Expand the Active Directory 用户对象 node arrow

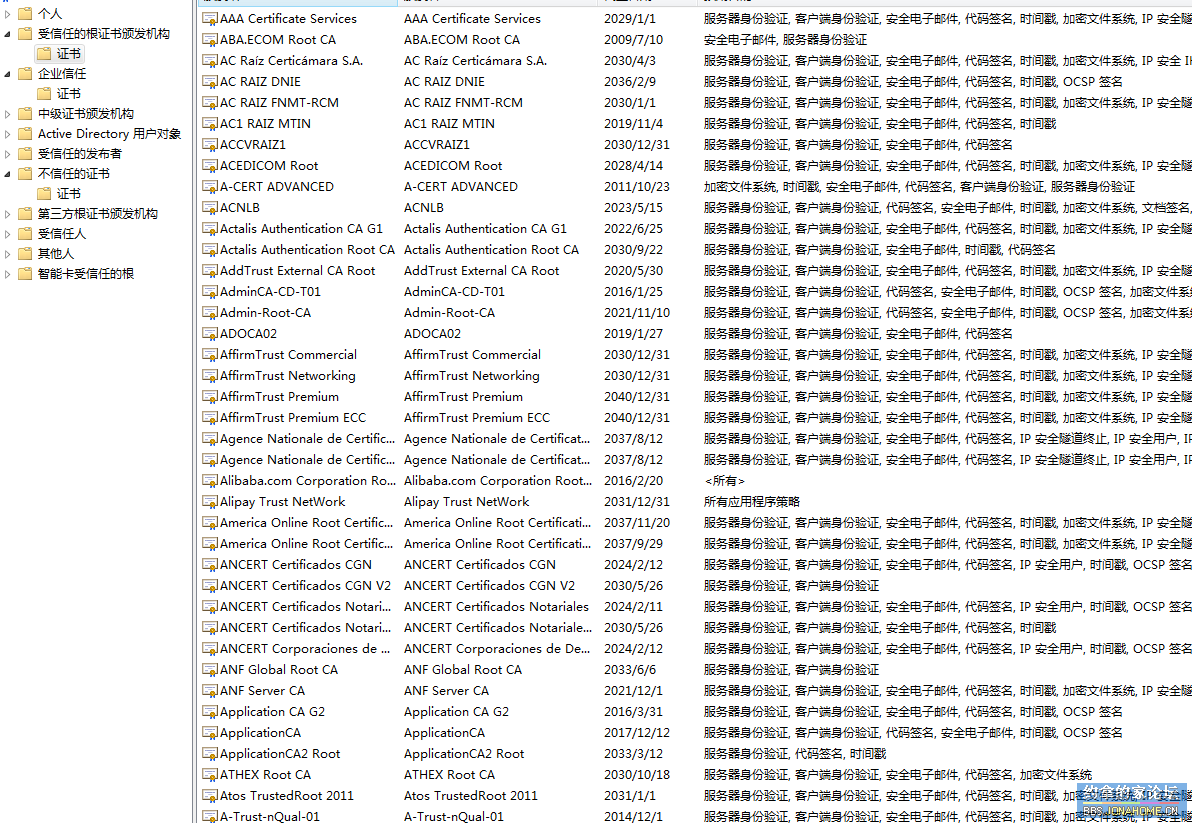click(x=8, y=134)
